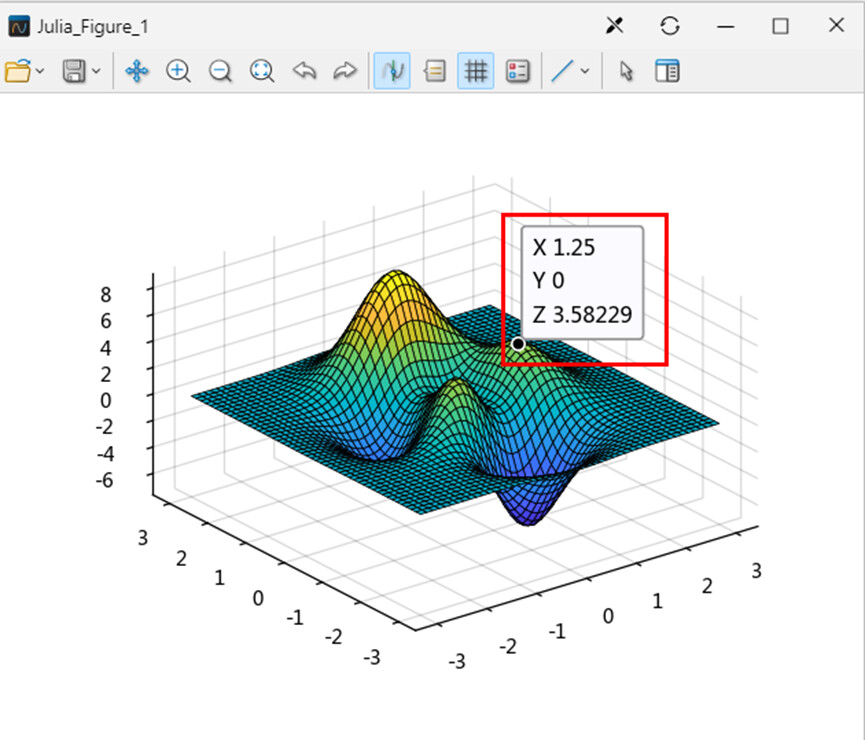865x740 pixels.
Task: Click the vertical axis tick label 4
Action: 106,348
